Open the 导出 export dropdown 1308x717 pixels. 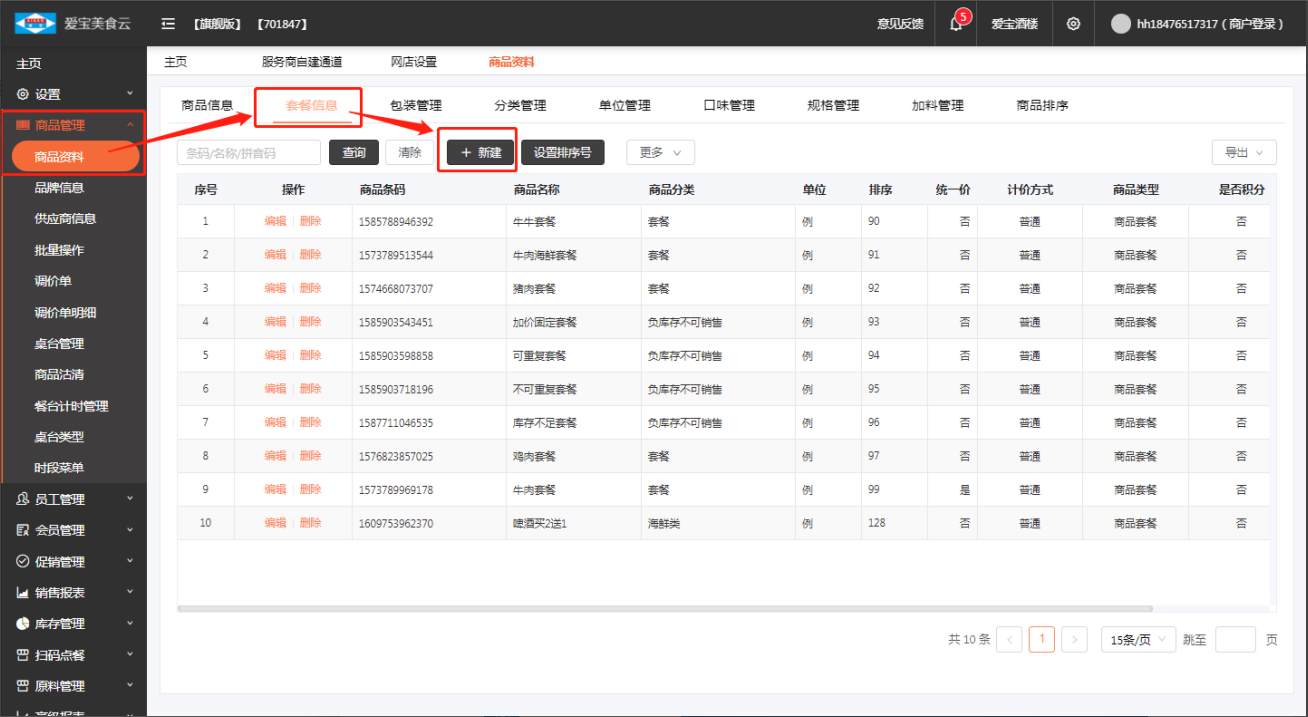coord(1243,153)
